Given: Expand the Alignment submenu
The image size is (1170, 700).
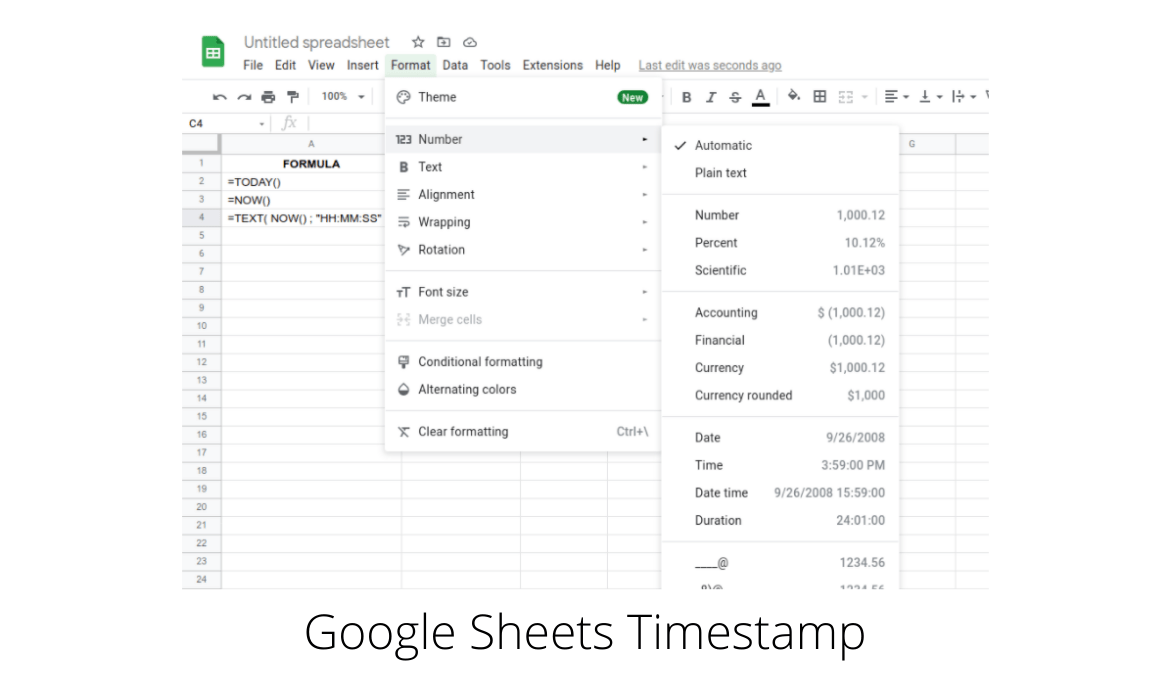Looking at the screenshot, I should coord(523,195).
